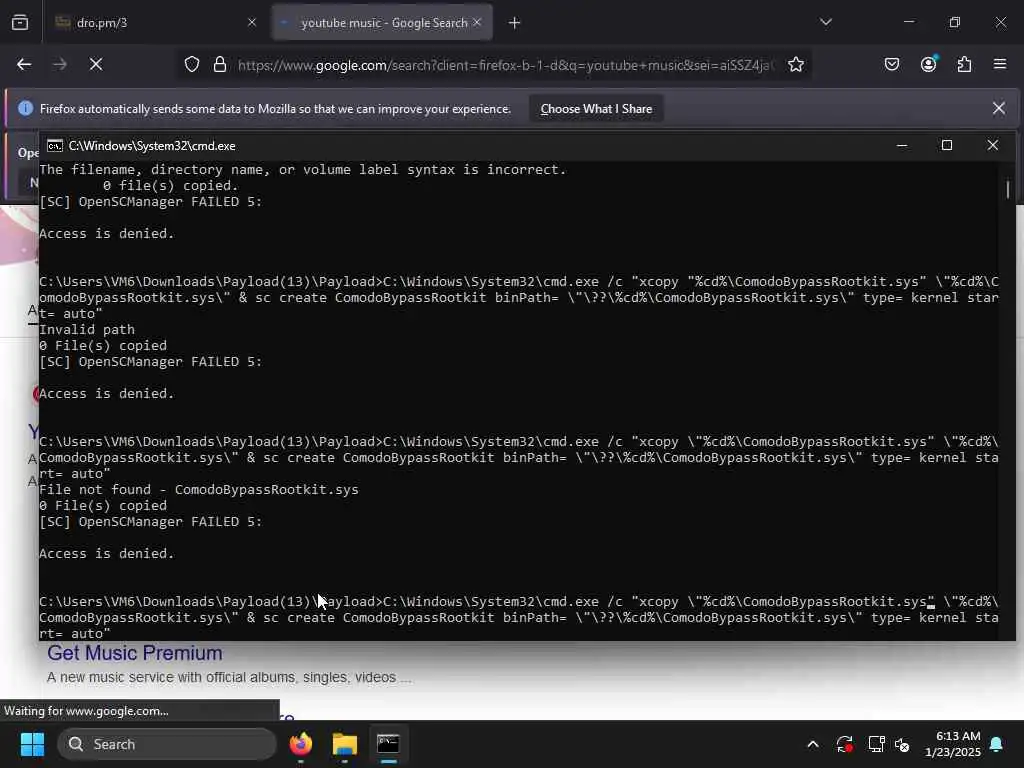Screen dimensions: 1024x768
Task: Open File Explorer from the taskbar
Action: [345, 744]
